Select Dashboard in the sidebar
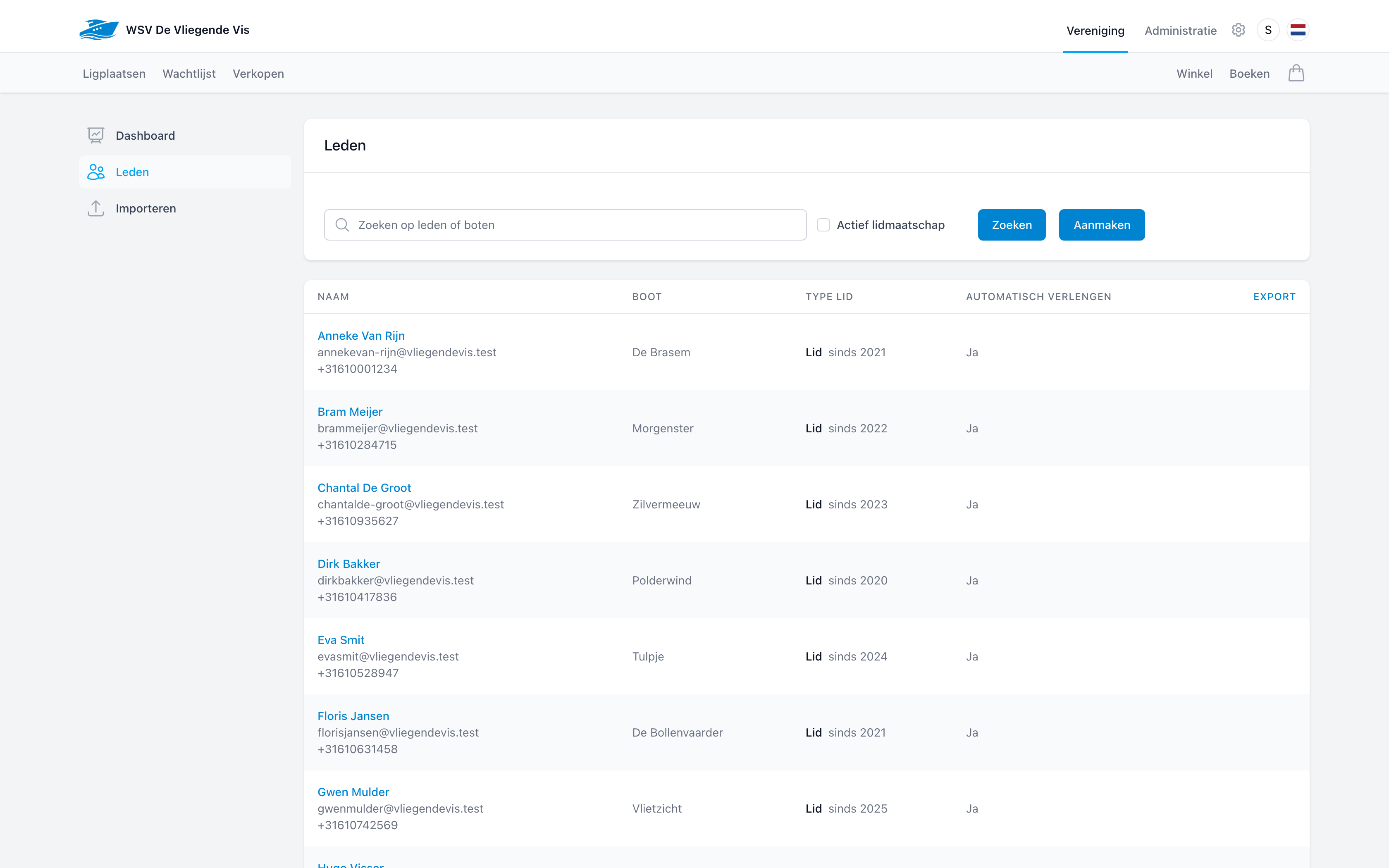Image resolution: width=1389 pixels, height=868 pixels. (x=185, y=136)
